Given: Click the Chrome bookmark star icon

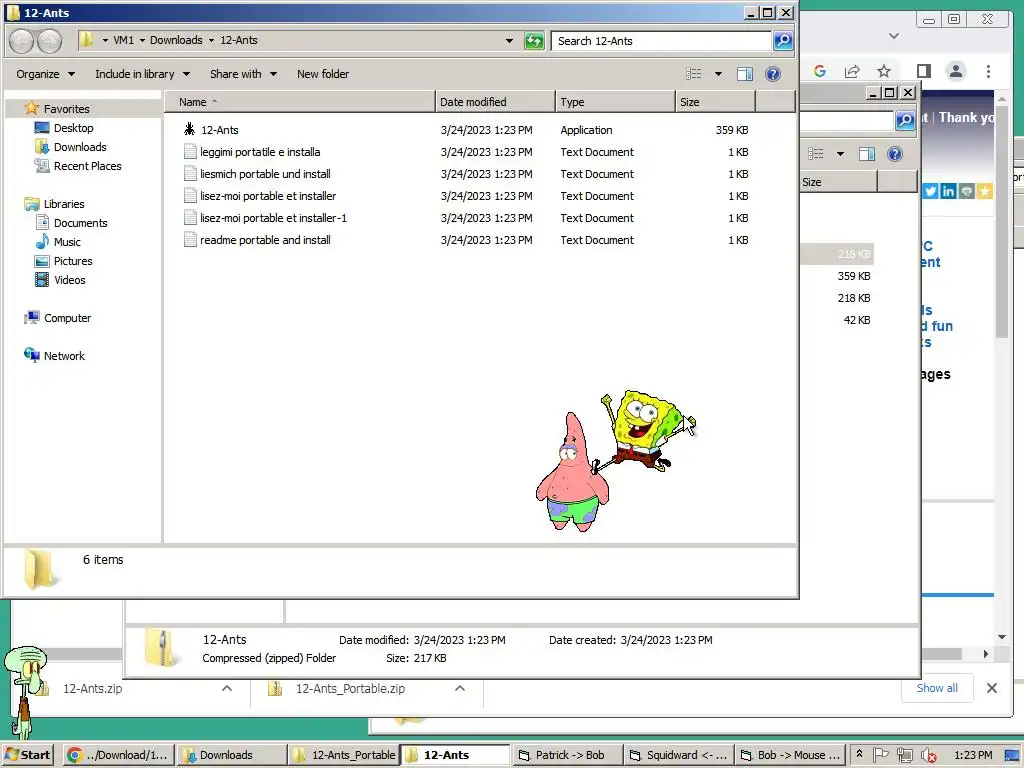Looking at the screenshot, I should pos(884,71).
